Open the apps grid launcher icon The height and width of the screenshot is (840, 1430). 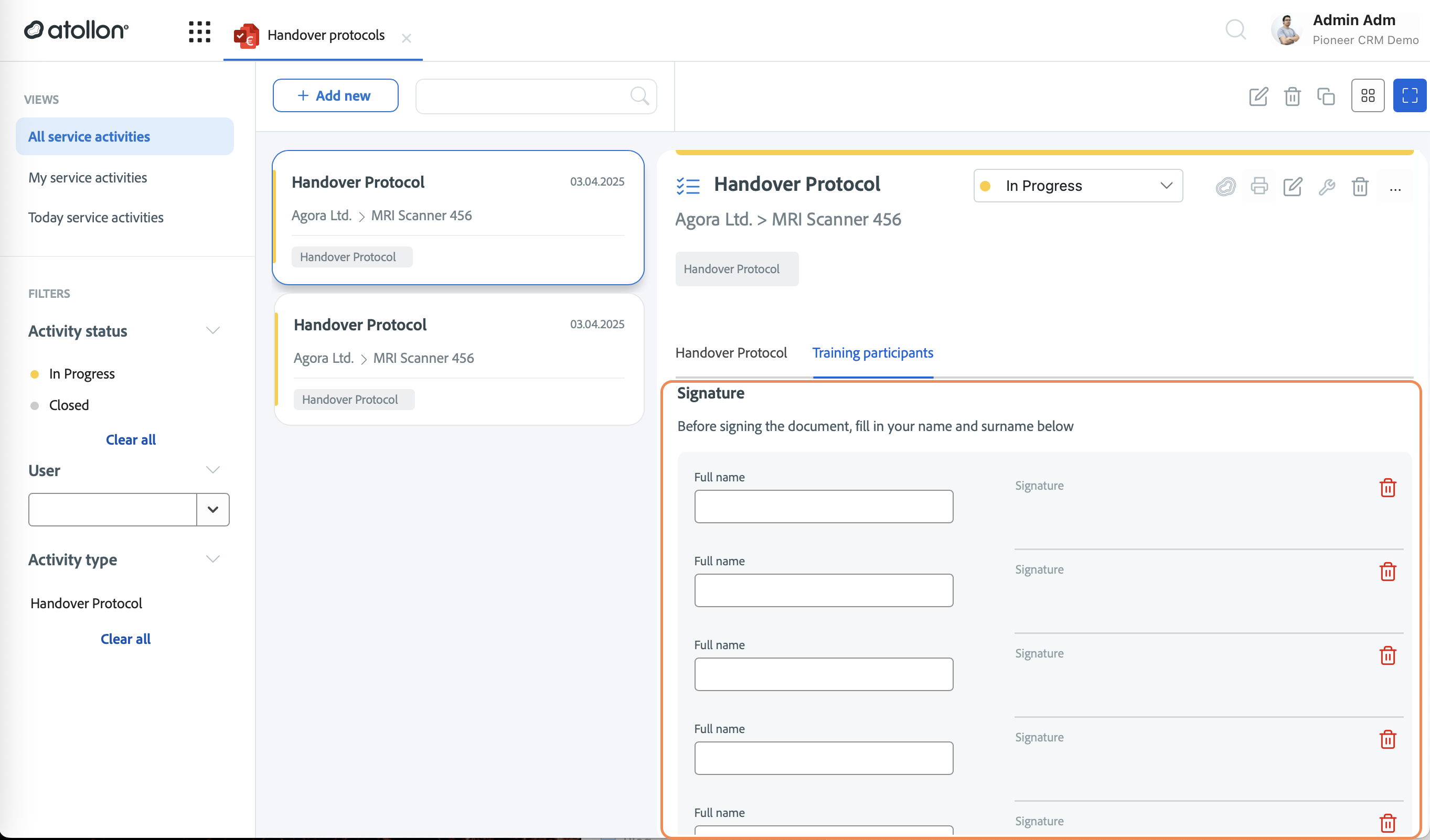tap(199, 32)
